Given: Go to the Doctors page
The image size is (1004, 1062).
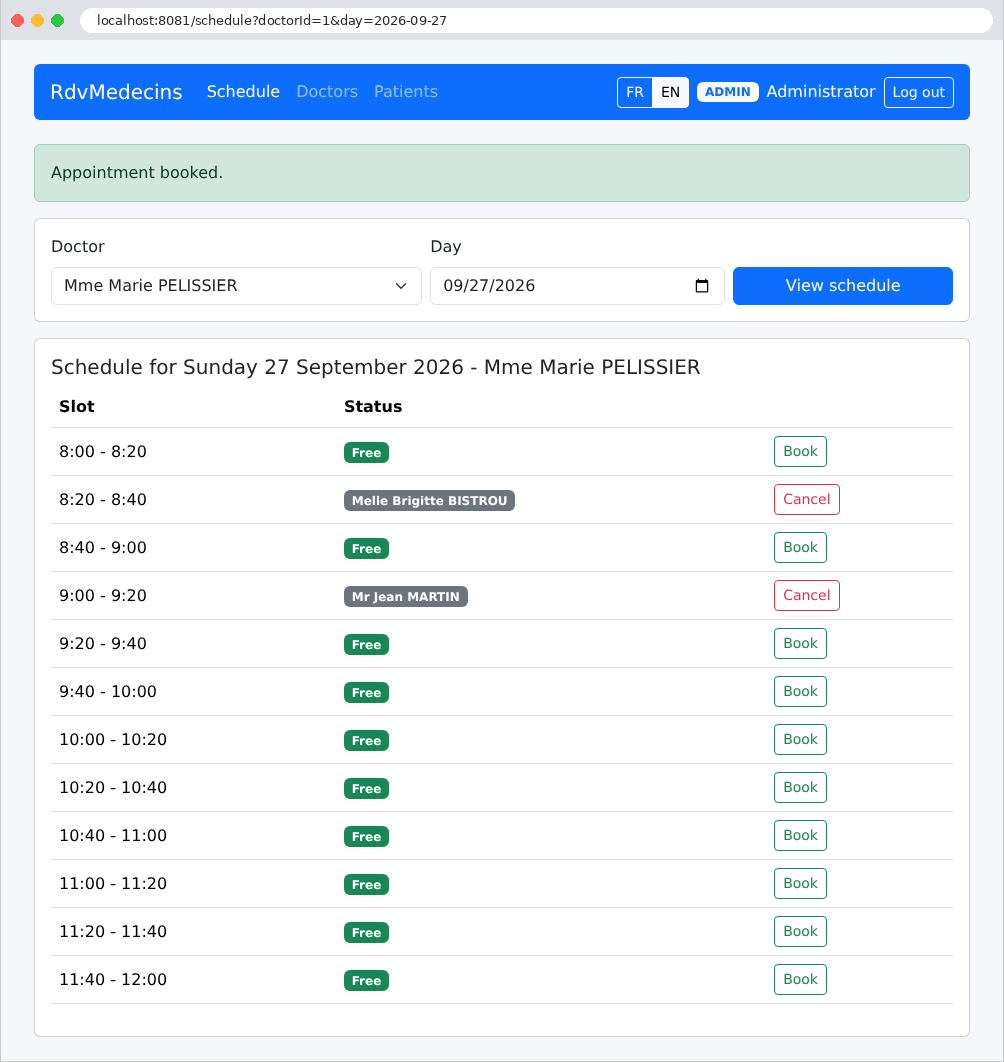Looking at the screenshot, I should [327, 91].
